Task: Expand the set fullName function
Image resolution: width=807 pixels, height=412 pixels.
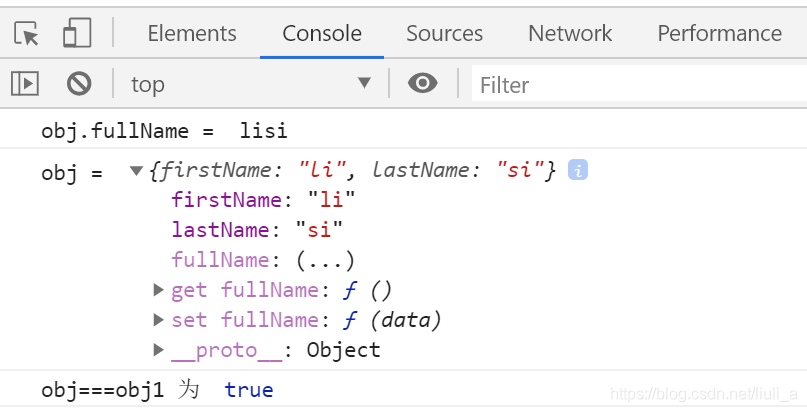Action: pos(159,320)
